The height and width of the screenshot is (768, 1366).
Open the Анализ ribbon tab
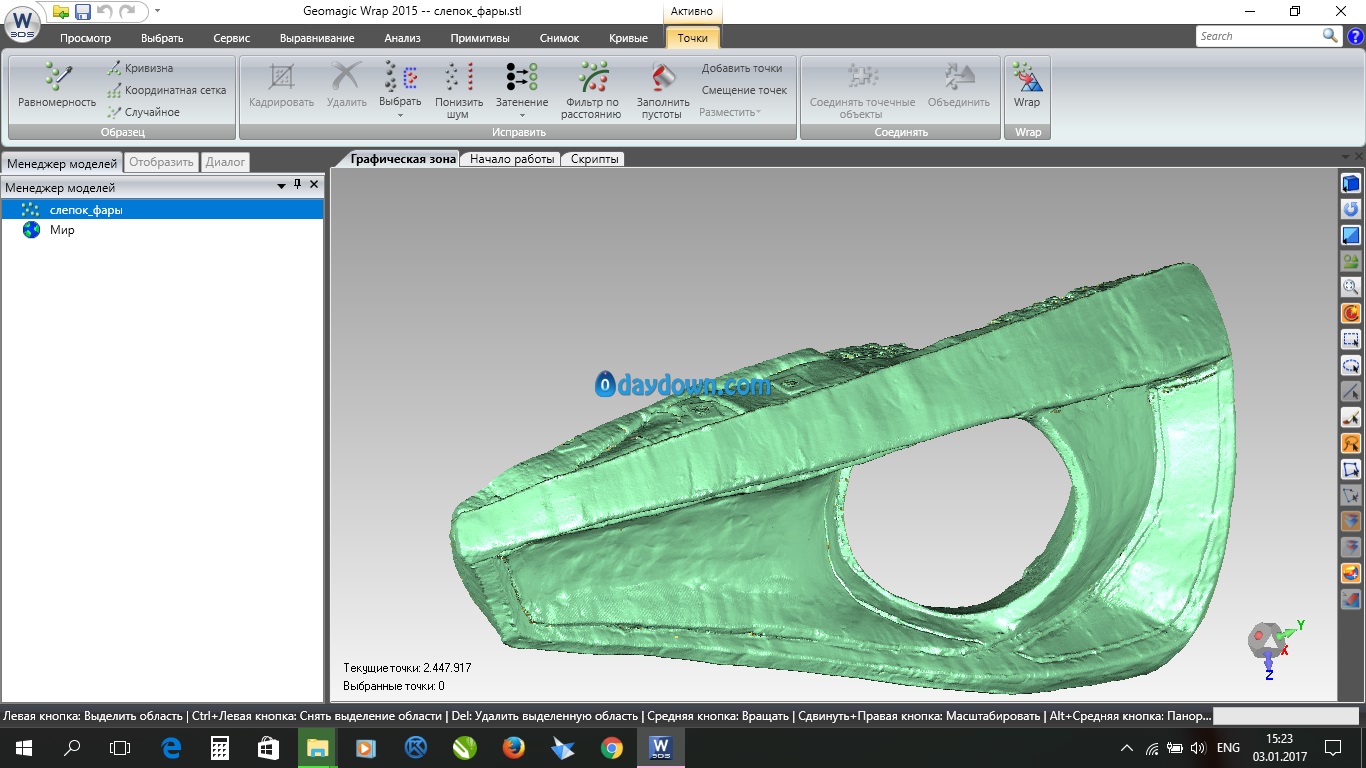[x=402, y=38]
